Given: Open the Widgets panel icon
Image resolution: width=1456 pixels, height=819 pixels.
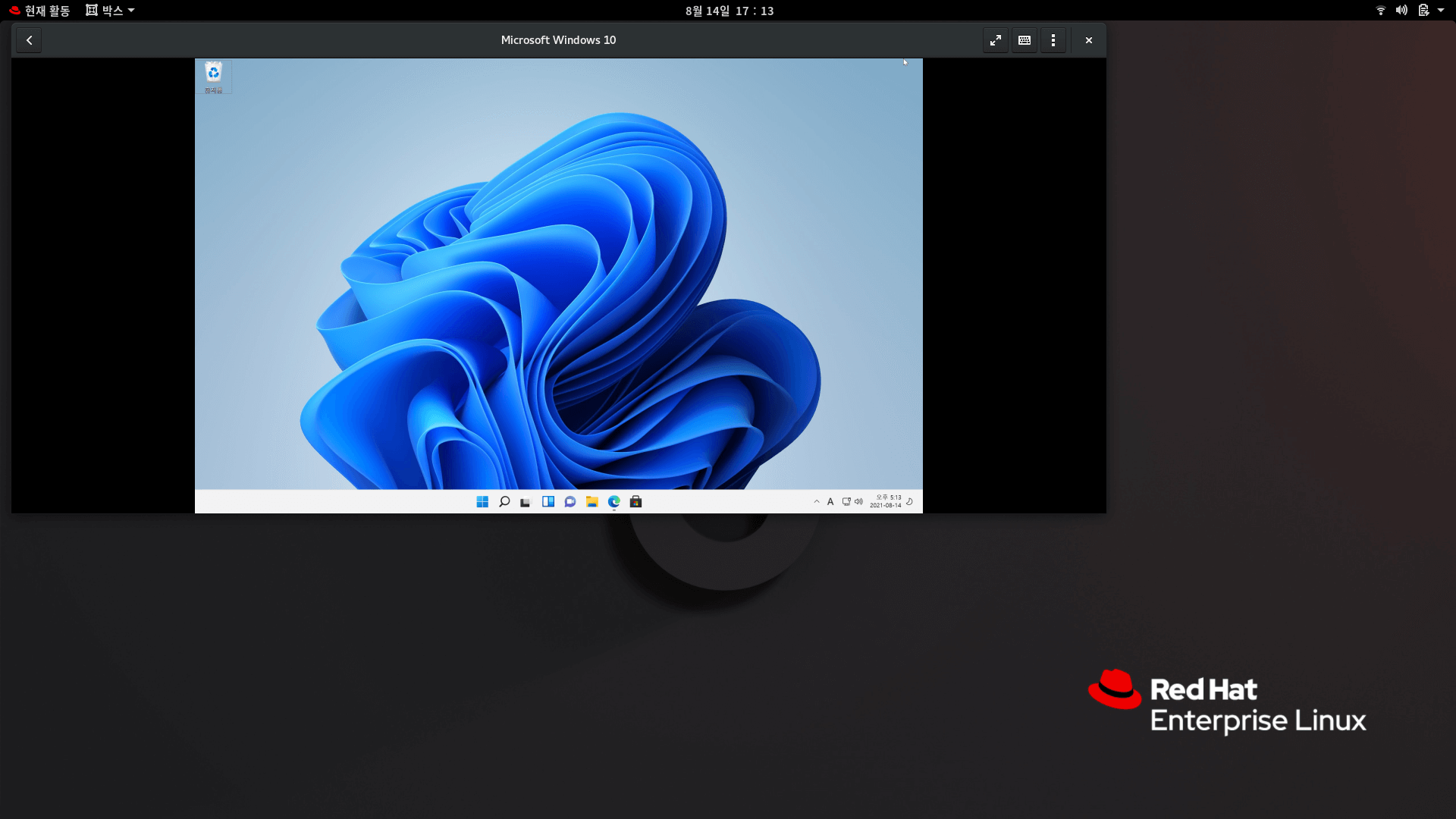Looking at the screenshot, I should [548, 501].
